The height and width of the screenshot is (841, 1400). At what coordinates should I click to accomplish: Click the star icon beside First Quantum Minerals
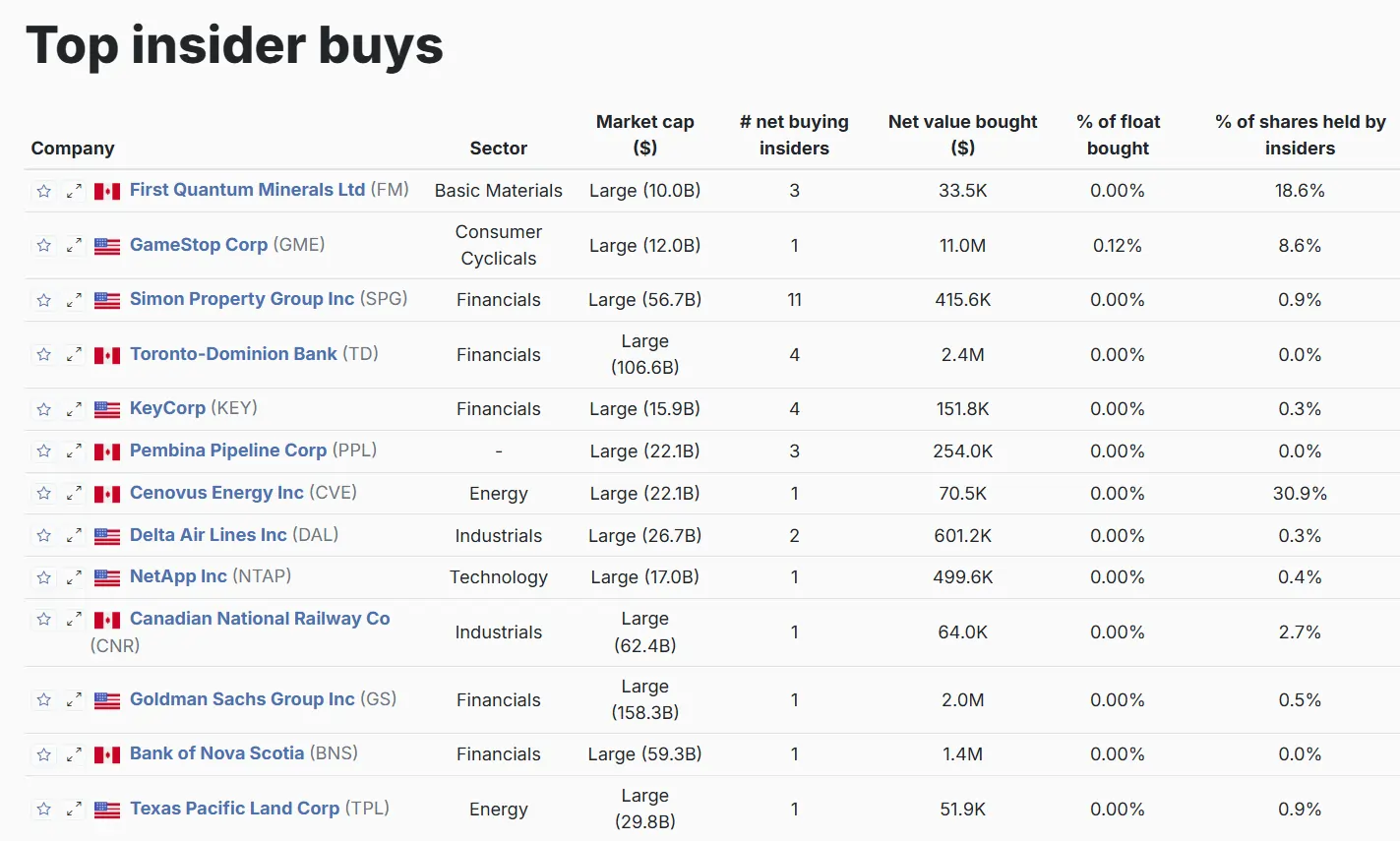(x=43, y=190)
